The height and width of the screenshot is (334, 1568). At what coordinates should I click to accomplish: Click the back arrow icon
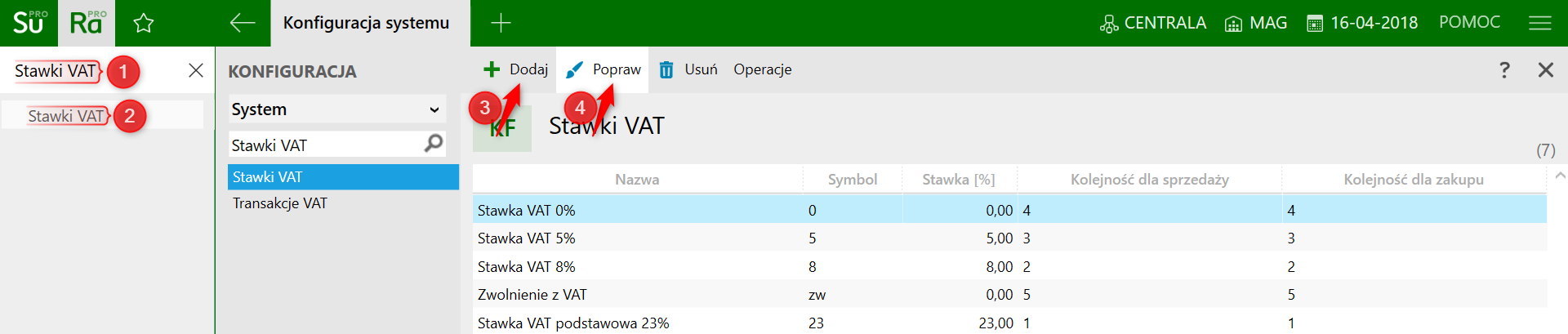pyautogui.click(x=243, y=23)
